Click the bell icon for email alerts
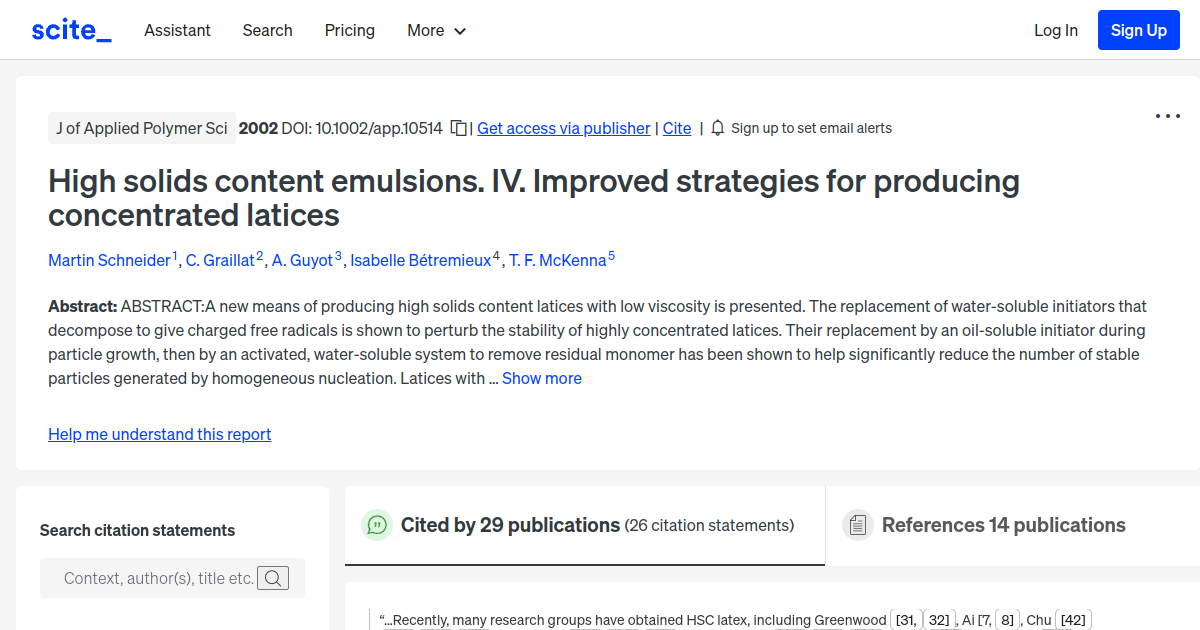The height and width of the screenshot is (630, 1200). click(x=717, y=128)
